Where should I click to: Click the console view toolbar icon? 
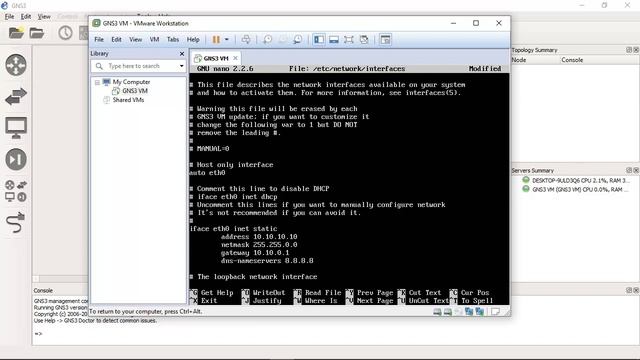385,40
